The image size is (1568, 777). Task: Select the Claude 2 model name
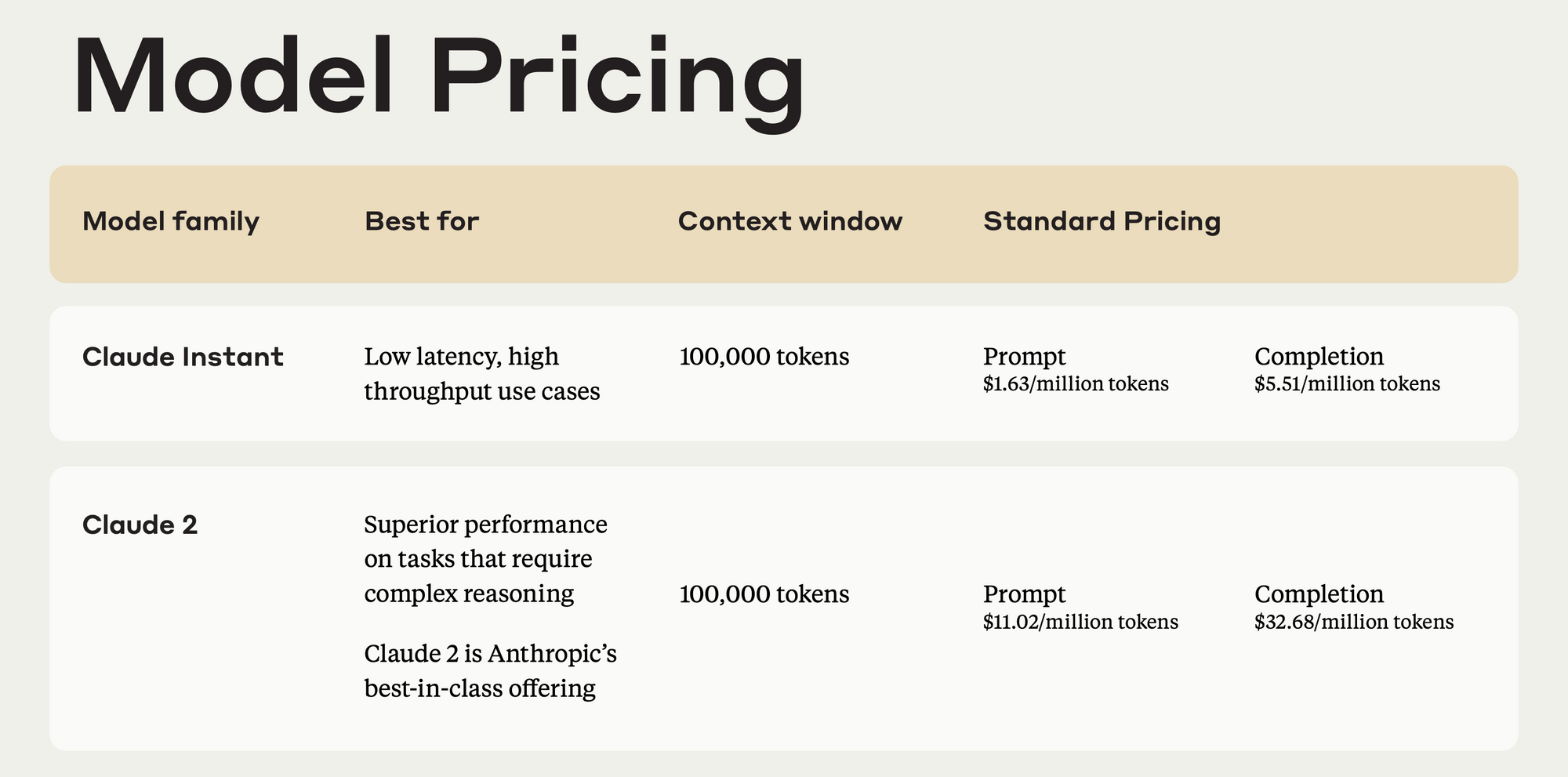coord(140,525)
